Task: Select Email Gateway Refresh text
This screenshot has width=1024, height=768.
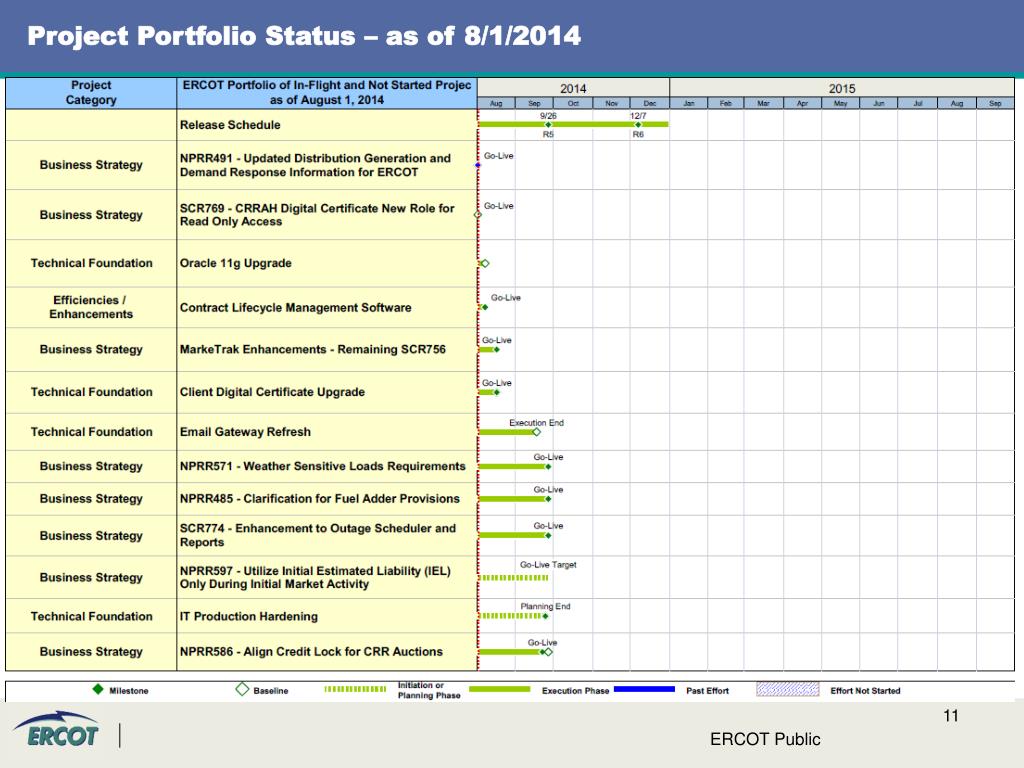Action: tap(246, 432)
